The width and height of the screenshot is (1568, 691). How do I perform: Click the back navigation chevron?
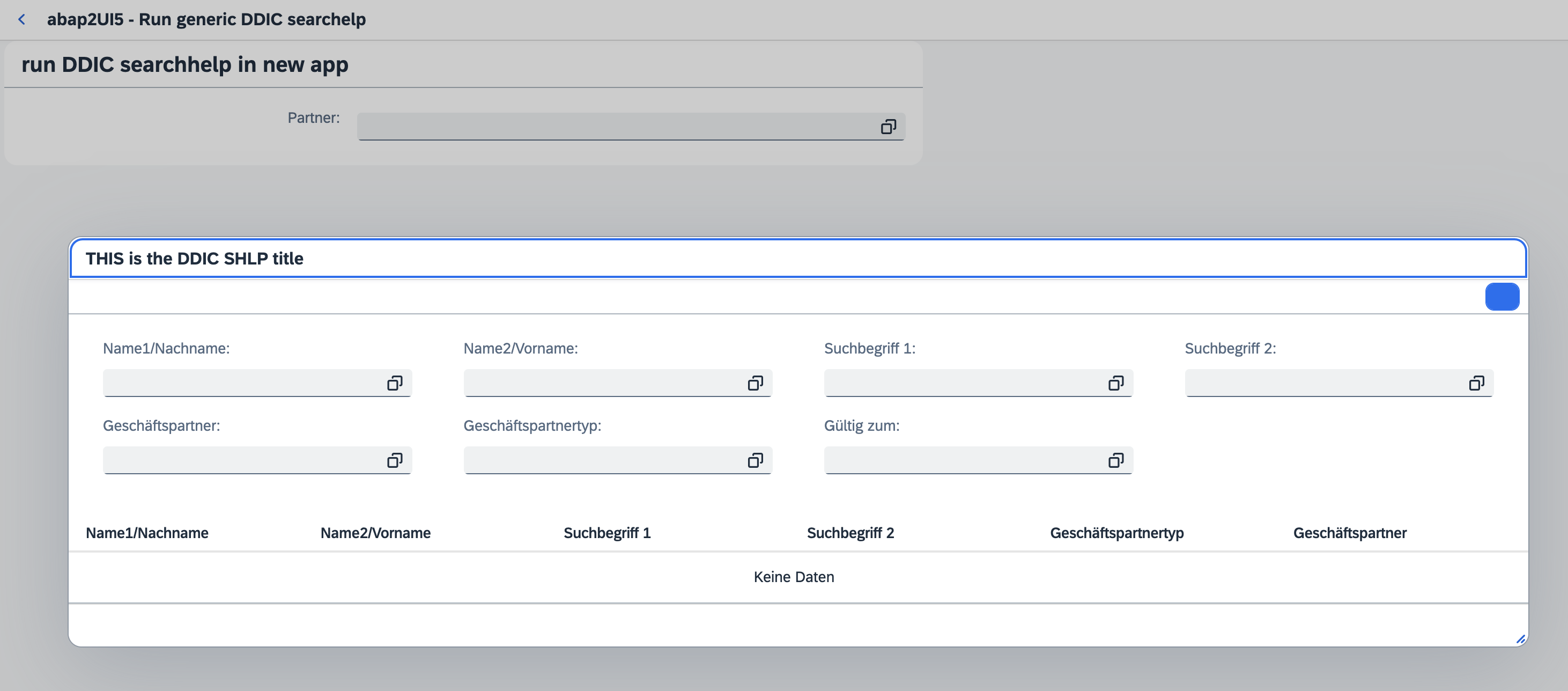click(x=22, y=19)
